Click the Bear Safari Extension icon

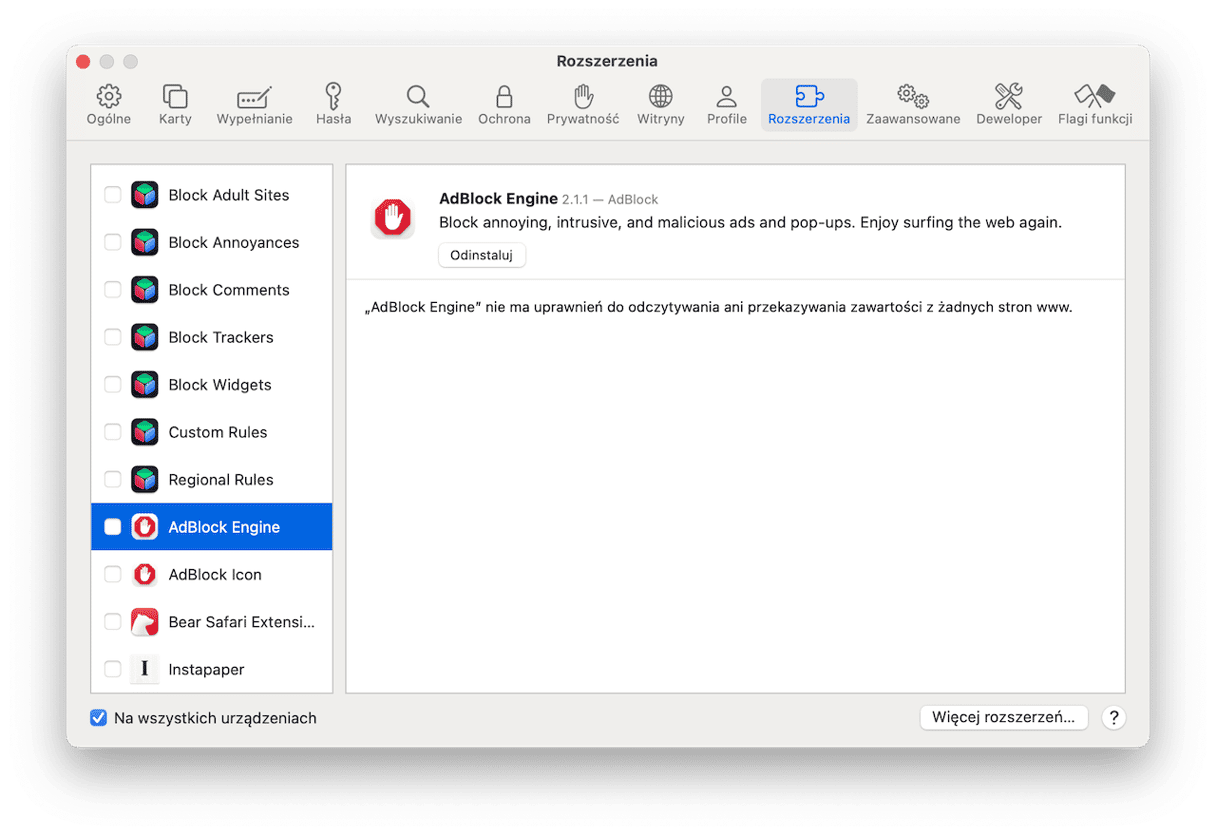click(x=145, y=622)
